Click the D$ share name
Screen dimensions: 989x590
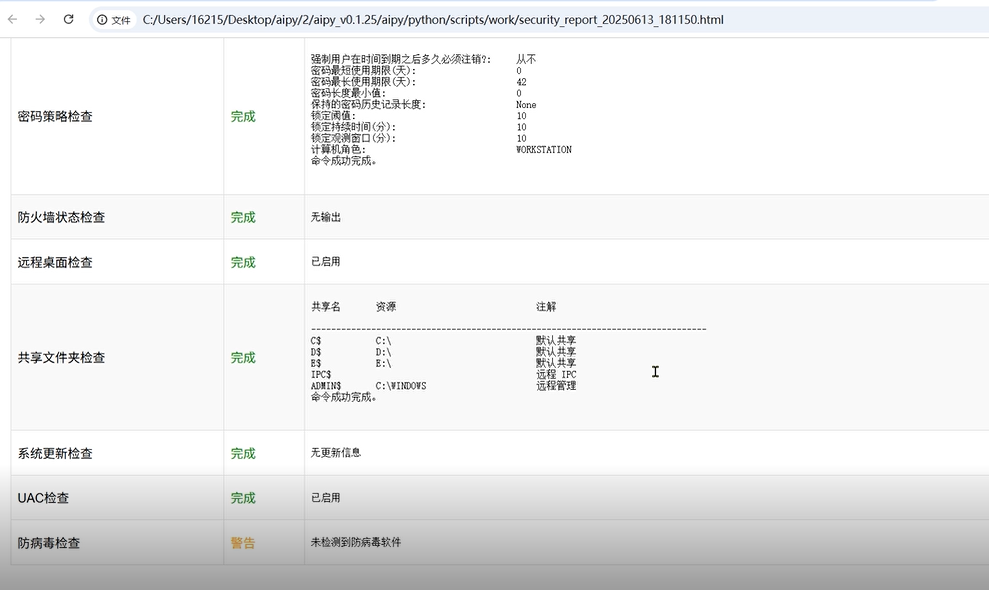pos(316,352)
